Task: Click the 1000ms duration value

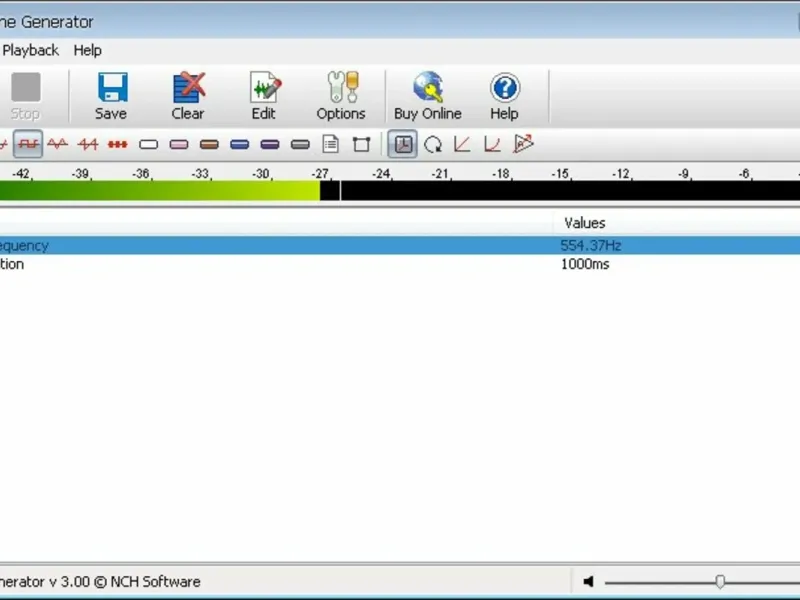Action: click(x=585, y=264)
